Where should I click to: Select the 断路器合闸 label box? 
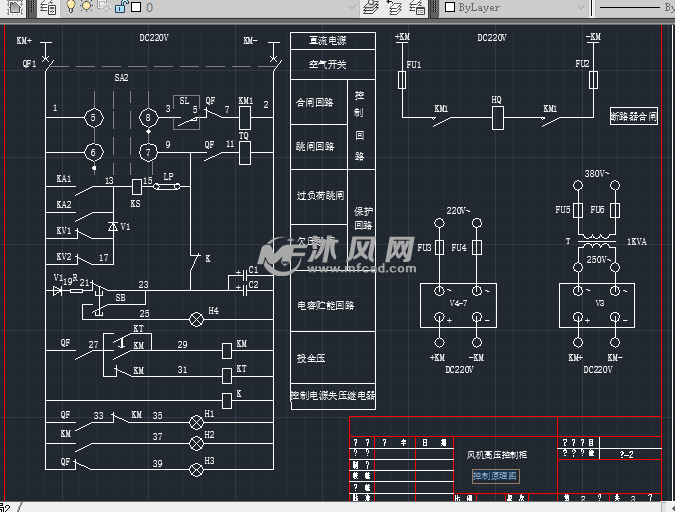(x=633, y=116)
